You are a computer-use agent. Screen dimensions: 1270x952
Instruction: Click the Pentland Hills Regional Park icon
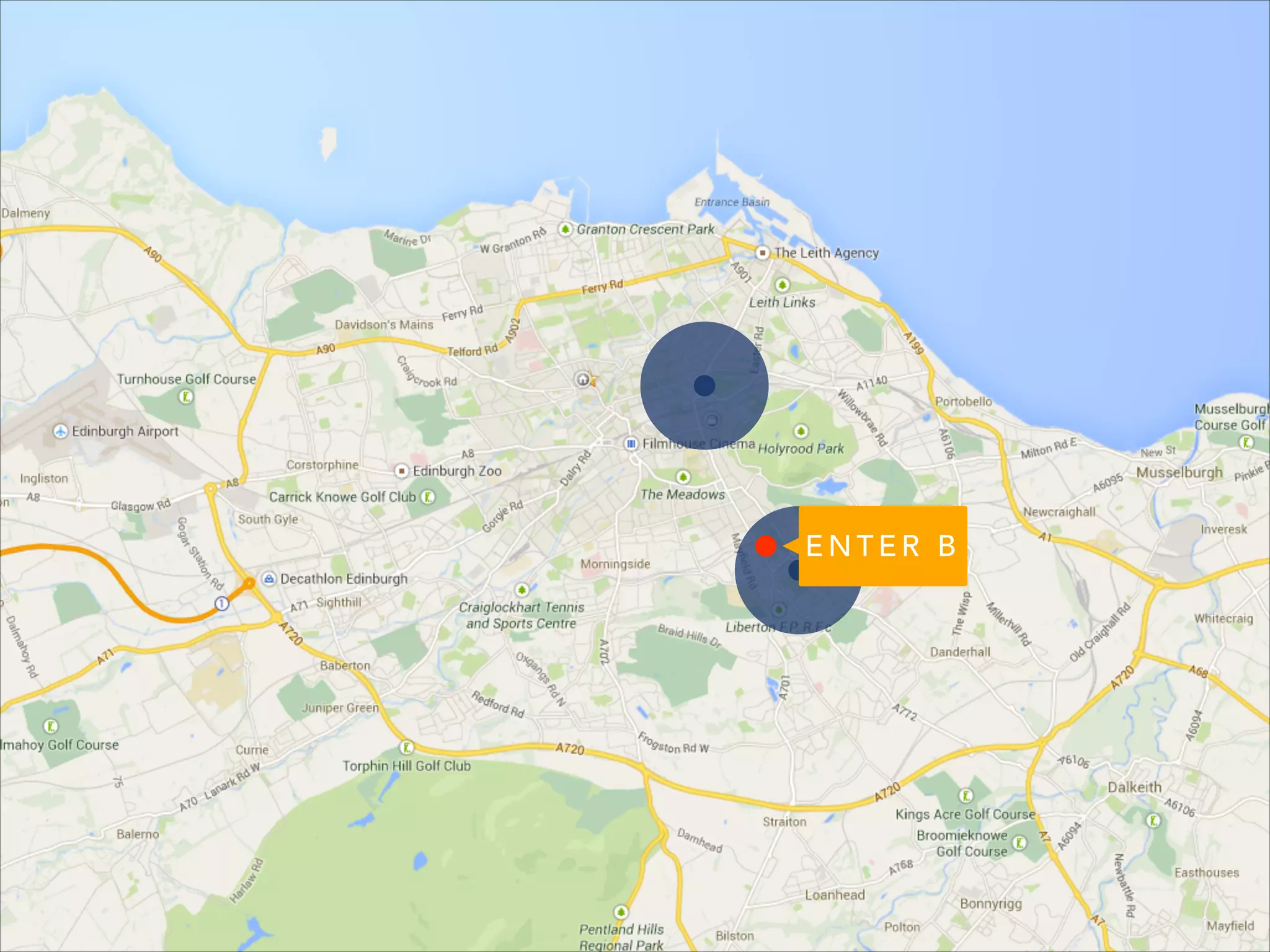[621, 912]
